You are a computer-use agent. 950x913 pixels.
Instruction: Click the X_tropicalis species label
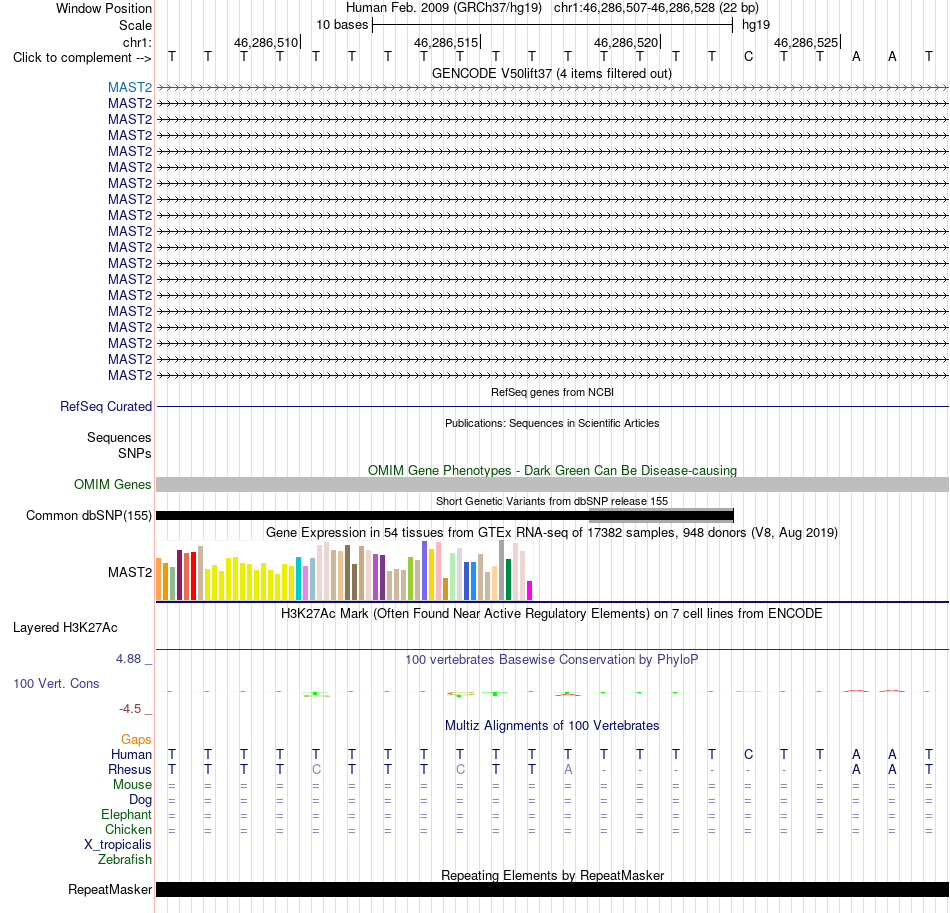click(118, 845)
